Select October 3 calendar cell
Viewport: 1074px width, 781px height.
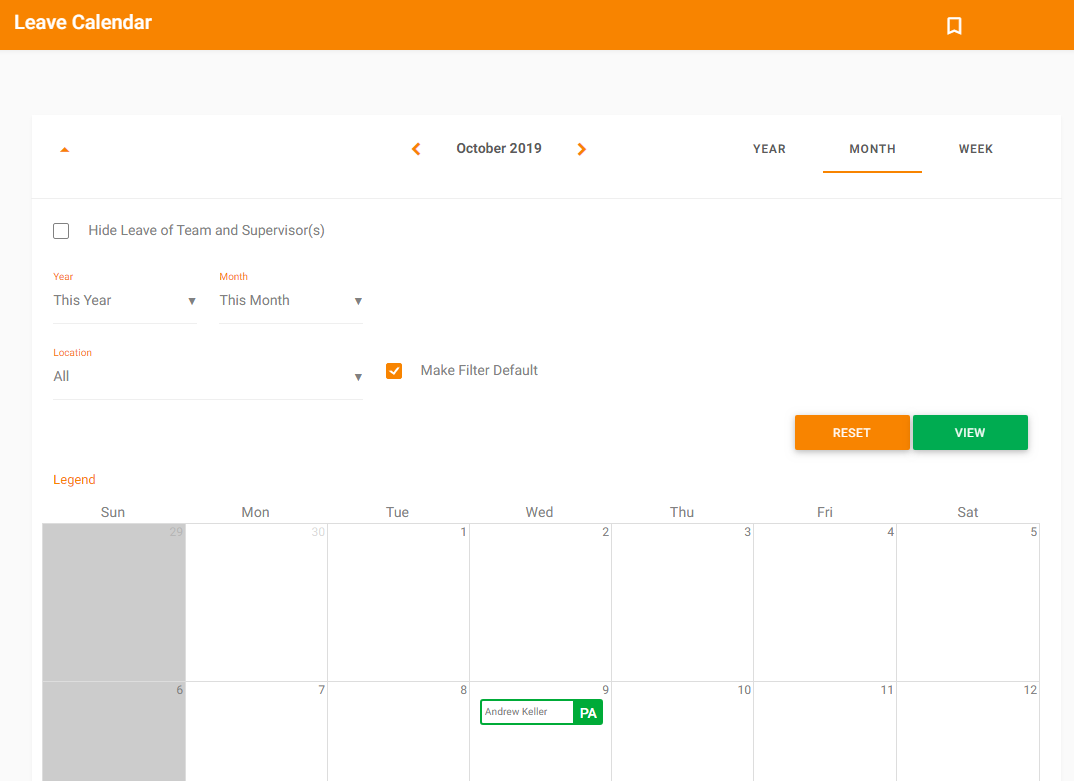(x=682, y=602)
